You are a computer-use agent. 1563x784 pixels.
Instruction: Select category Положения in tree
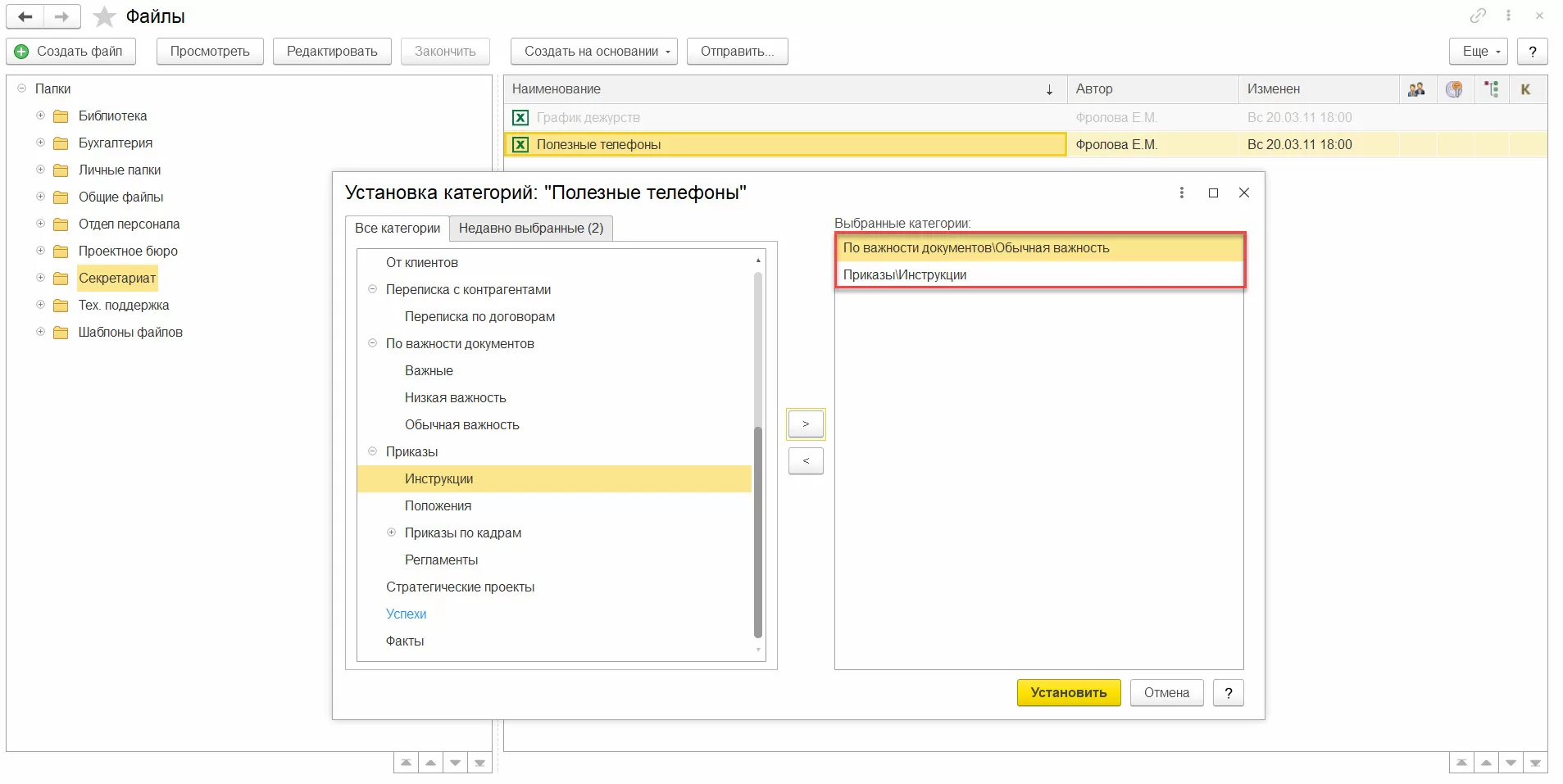click(x=438, y=506)
